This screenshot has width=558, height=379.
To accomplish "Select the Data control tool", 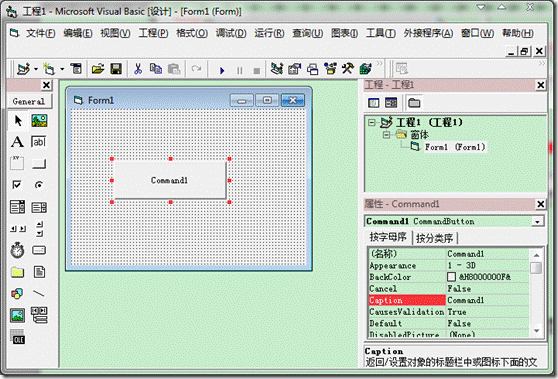I will 39,315.
